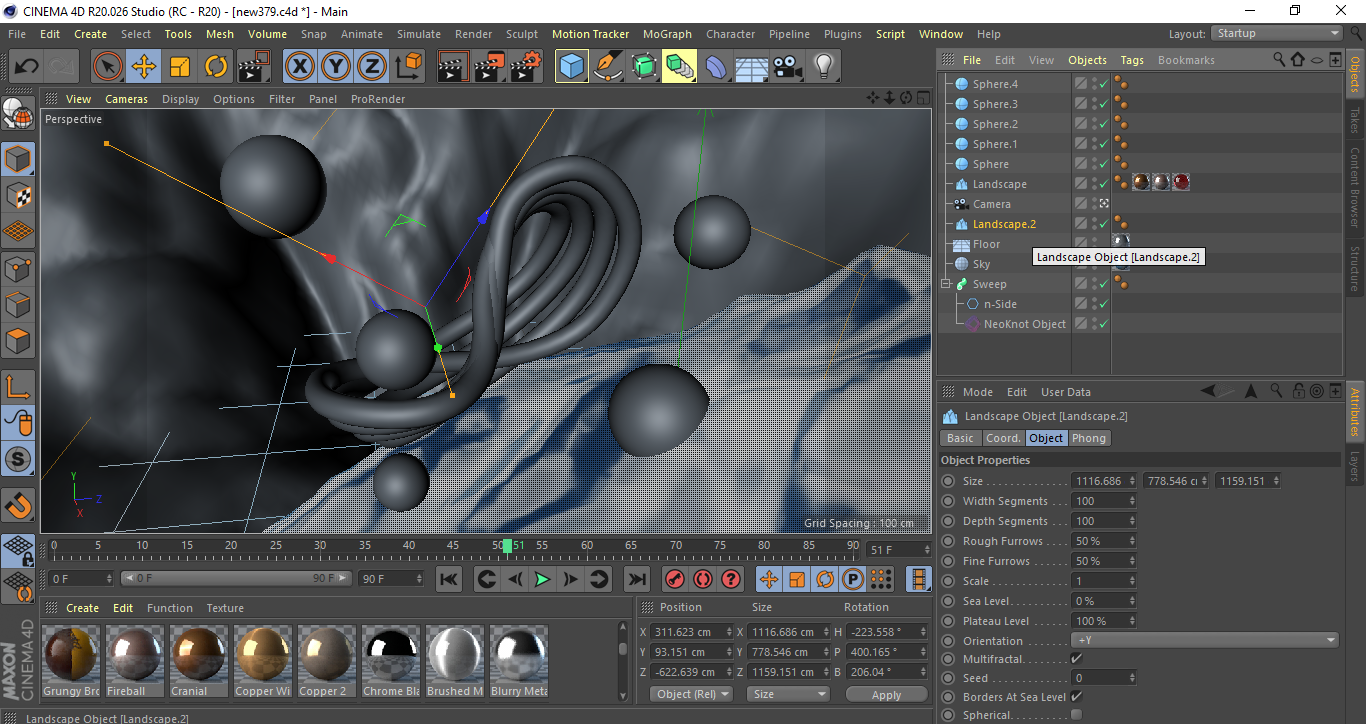Disable the Multifractal checkbox
Viewport: 1366px width, 724px height.
pos(1076,659)
